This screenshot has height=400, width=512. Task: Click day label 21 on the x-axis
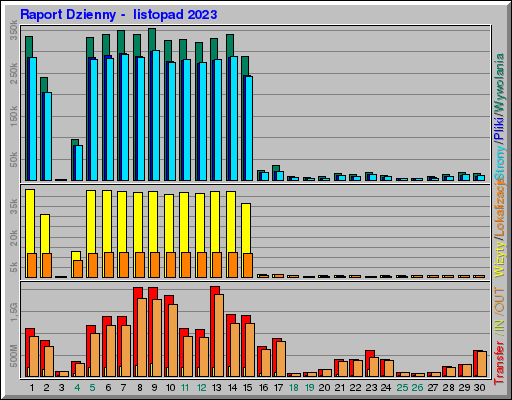coord(340,388)
